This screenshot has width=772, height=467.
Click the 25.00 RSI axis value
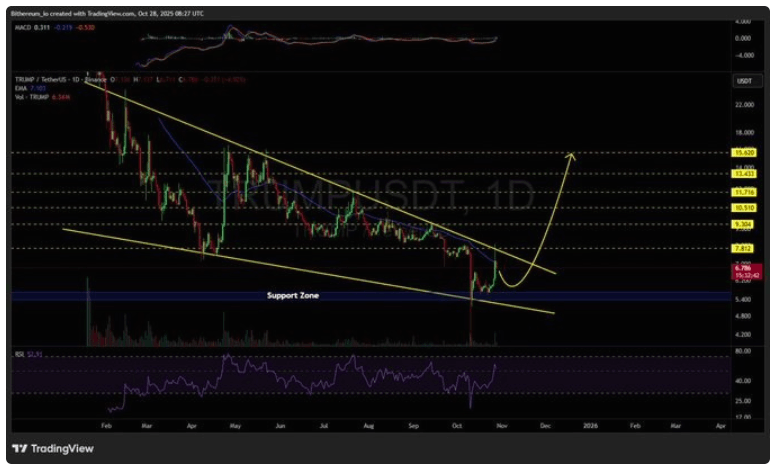744,401
